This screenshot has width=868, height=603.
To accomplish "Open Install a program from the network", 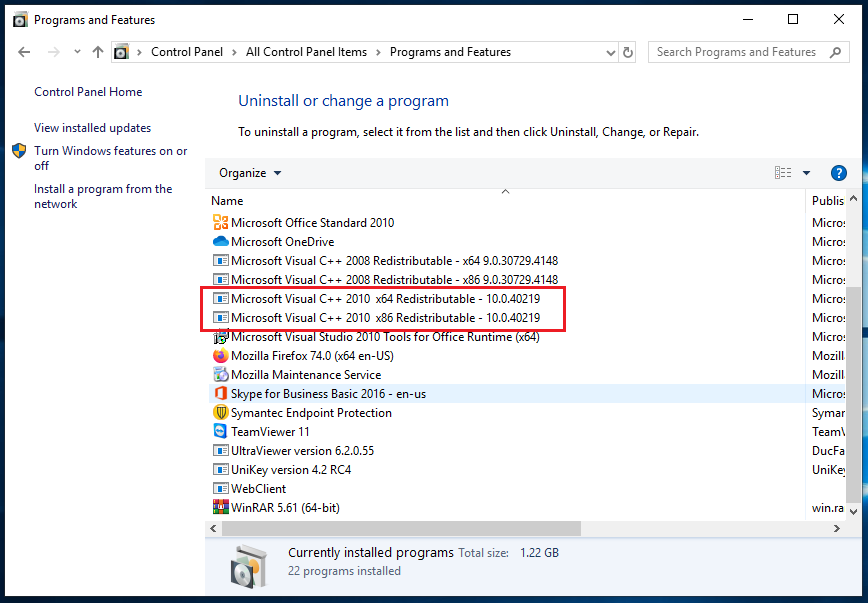I will [x=103, y=196].
